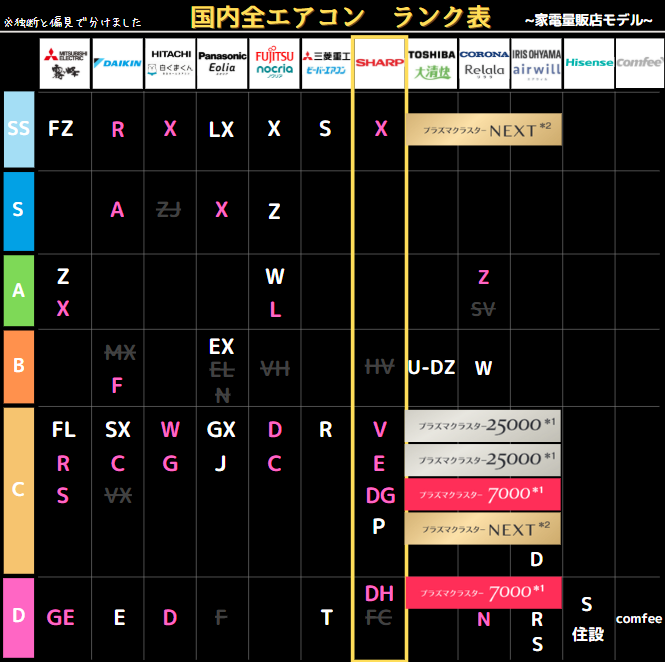Select the Hitachi 白くまくん logo

(170, 63)
